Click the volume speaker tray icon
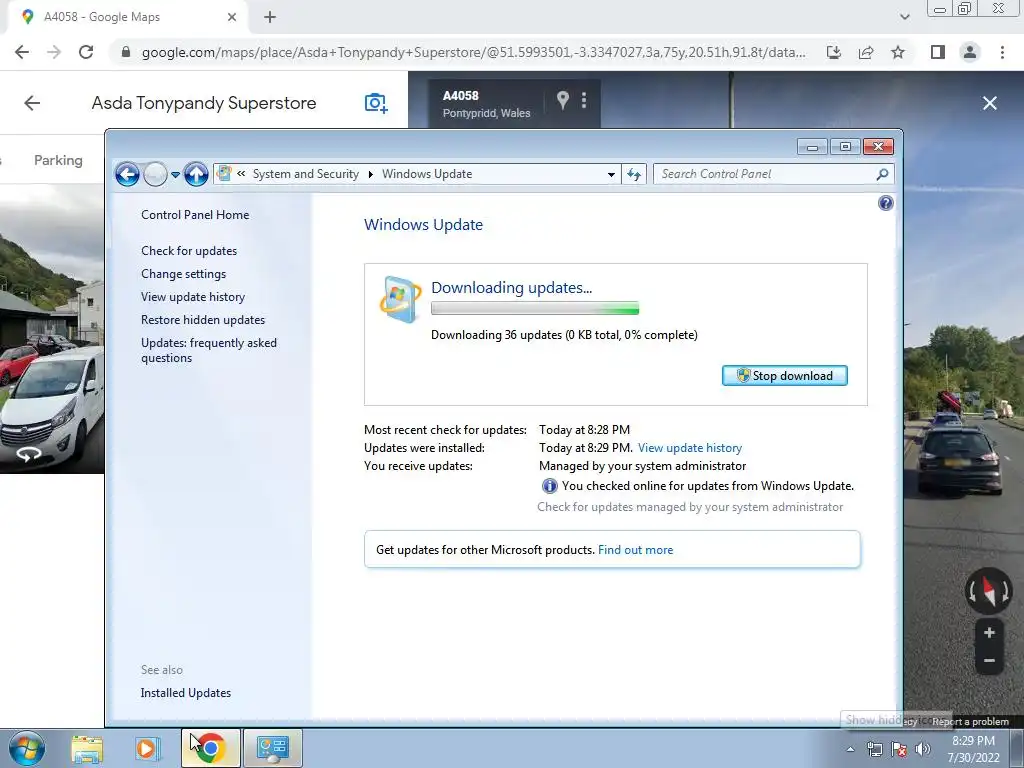Screen dimensions: 1024x768 coord(923,749)
